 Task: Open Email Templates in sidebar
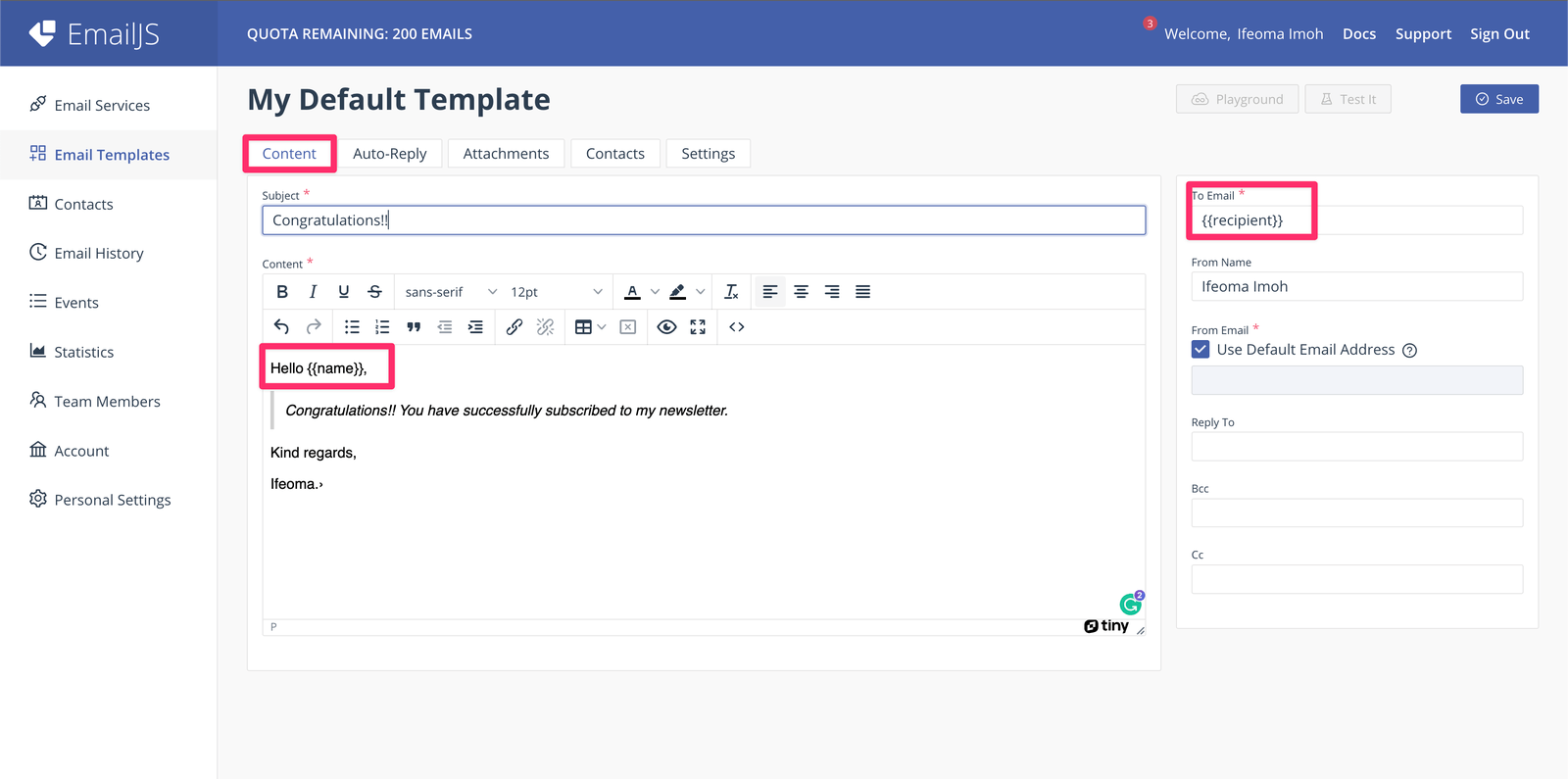click(108, 155)
